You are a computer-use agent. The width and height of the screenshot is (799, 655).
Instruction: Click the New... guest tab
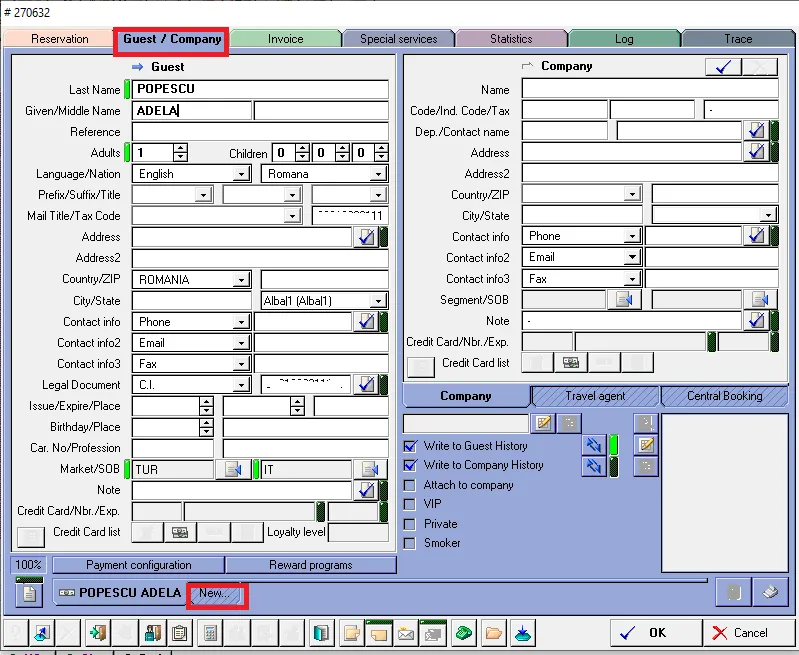[x=216, y=594]
